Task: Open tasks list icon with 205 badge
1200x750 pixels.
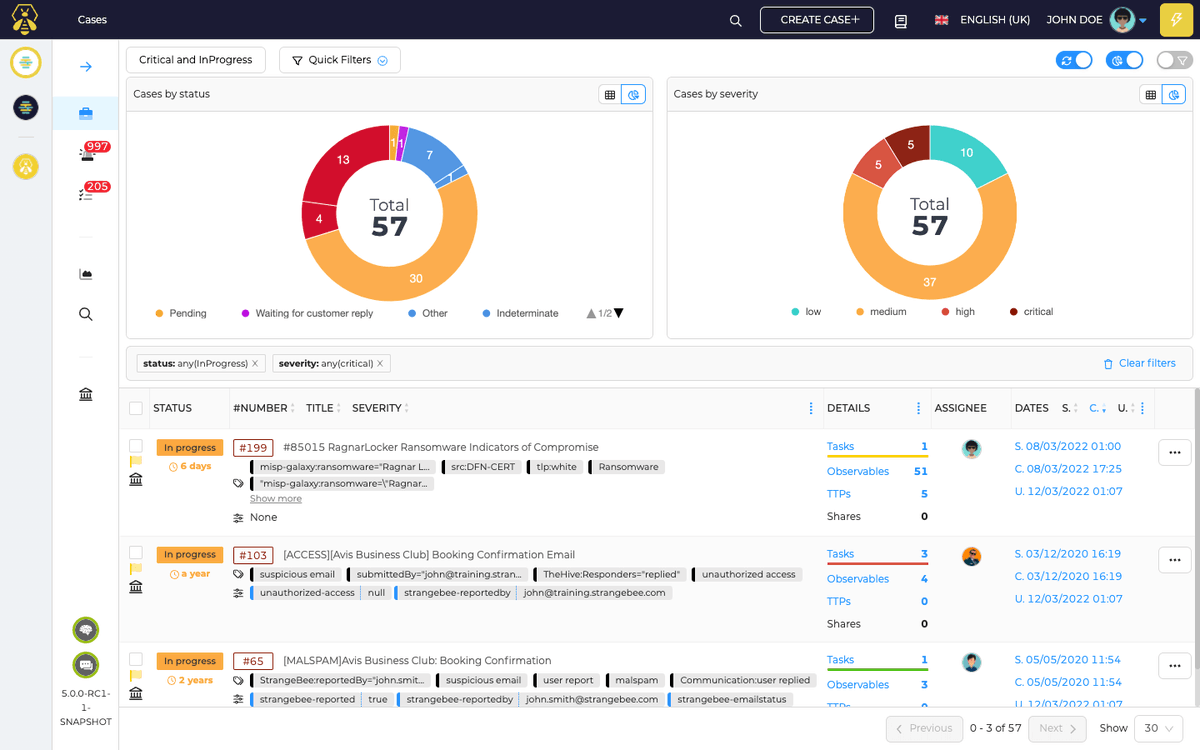Action: tap(86, 193)
